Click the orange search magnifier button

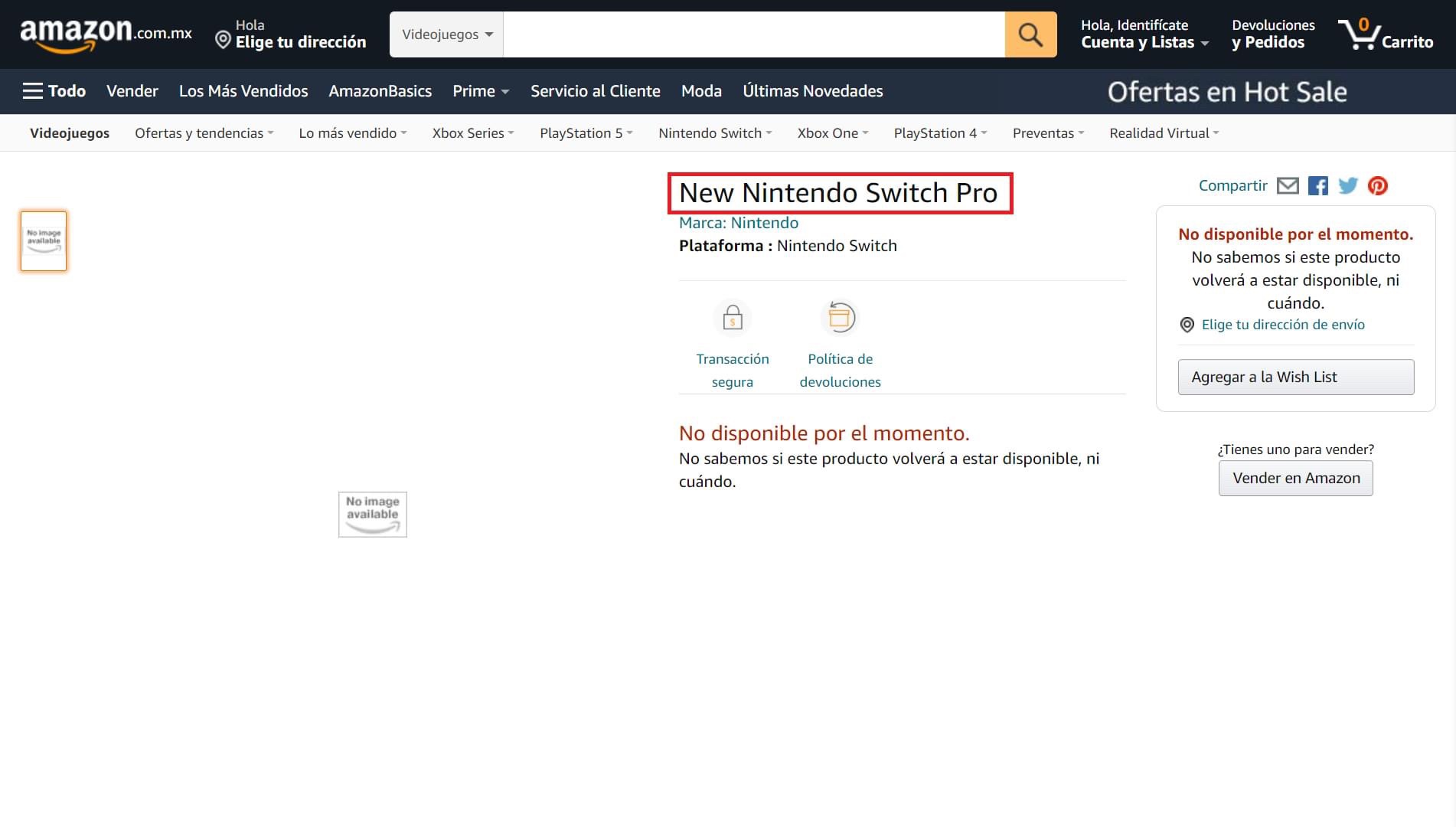1030,34
